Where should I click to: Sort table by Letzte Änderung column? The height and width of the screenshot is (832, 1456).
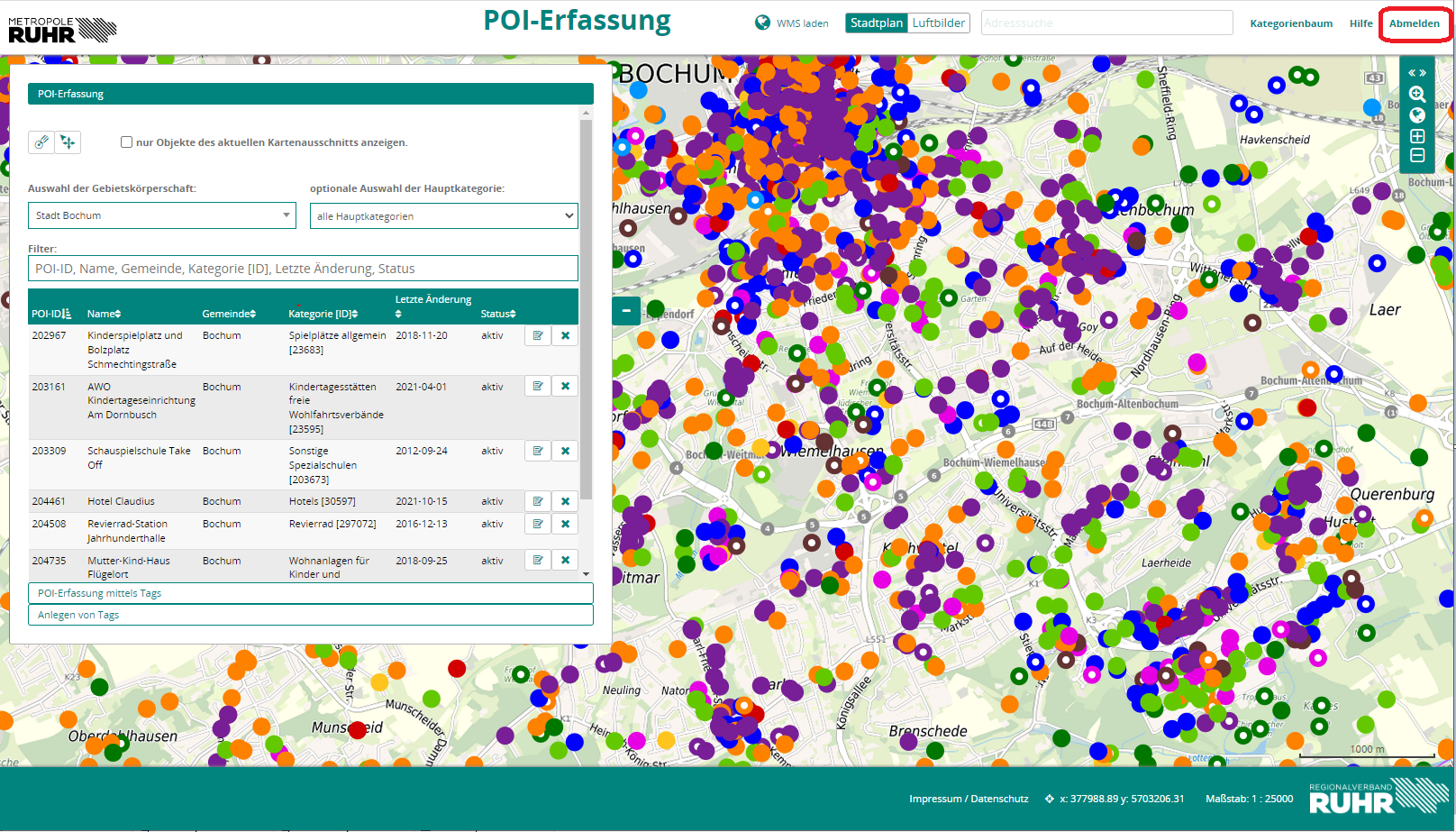(x=433, y=306)
